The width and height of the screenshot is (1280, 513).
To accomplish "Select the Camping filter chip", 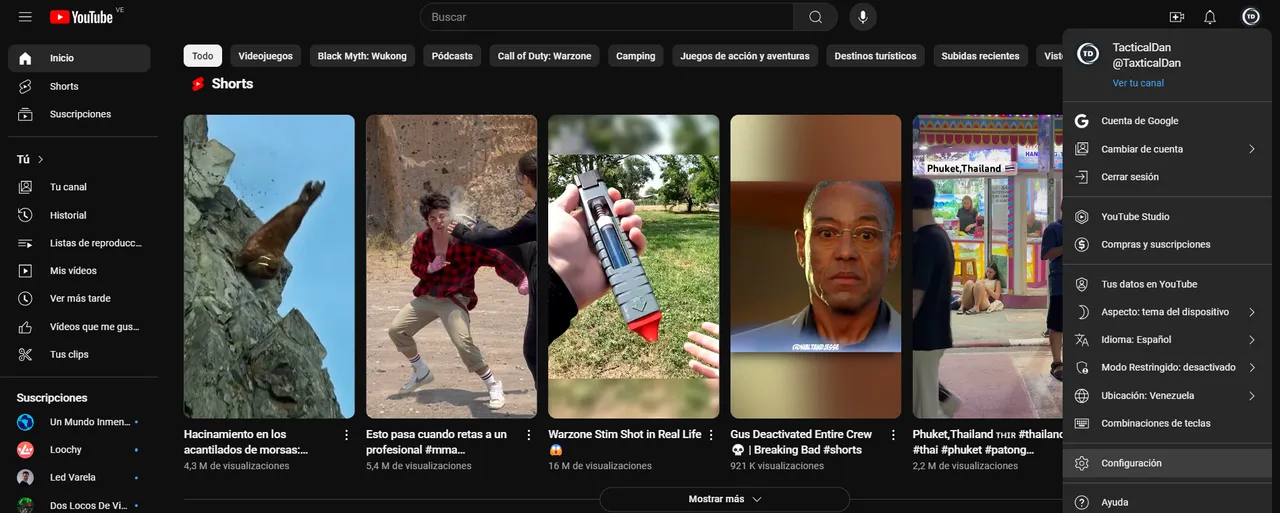I will (636, 56).
